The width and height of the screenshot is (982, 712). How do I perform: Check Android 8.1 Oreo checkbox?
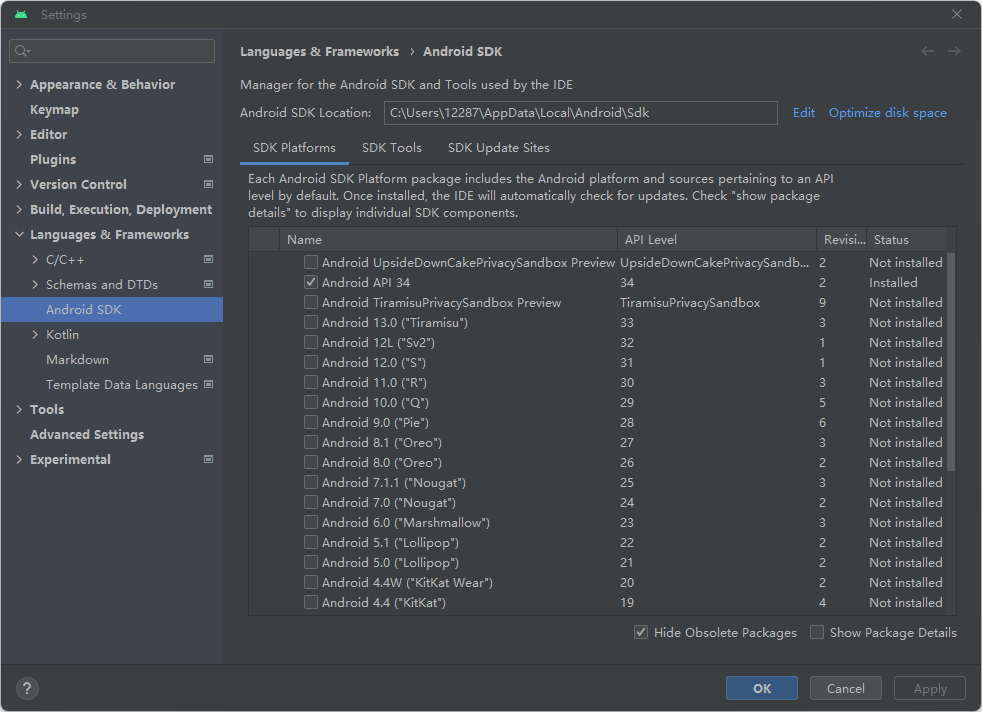tap(311, 442)
